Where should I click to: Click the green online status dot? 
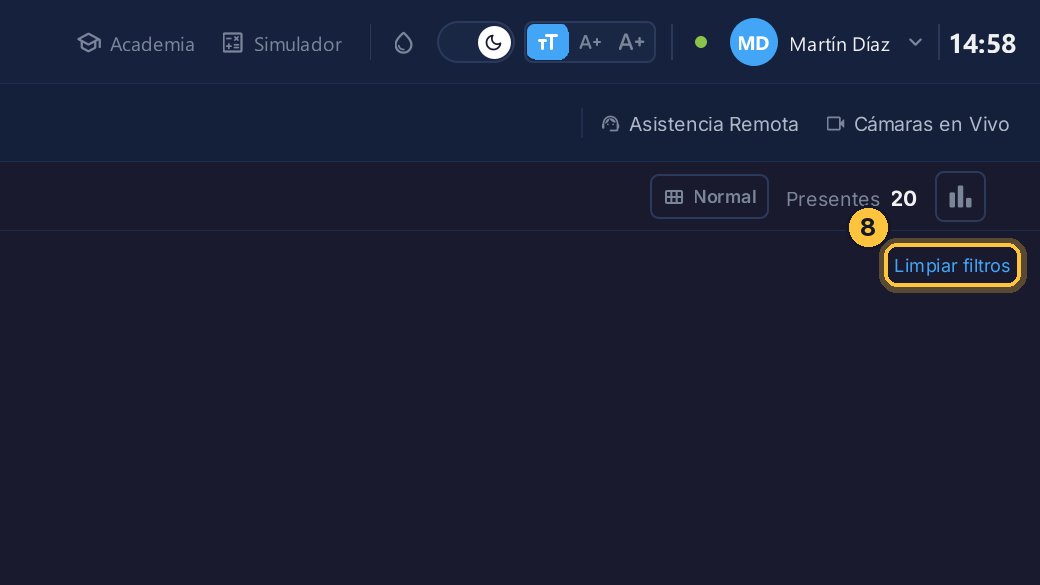tap(700, 42)
